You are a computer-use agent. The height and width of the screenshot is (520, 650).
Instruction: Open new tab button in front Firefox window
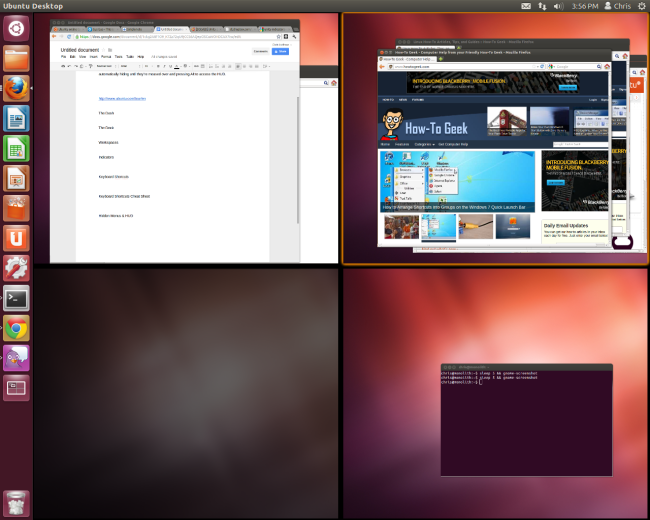click(441, 59)
